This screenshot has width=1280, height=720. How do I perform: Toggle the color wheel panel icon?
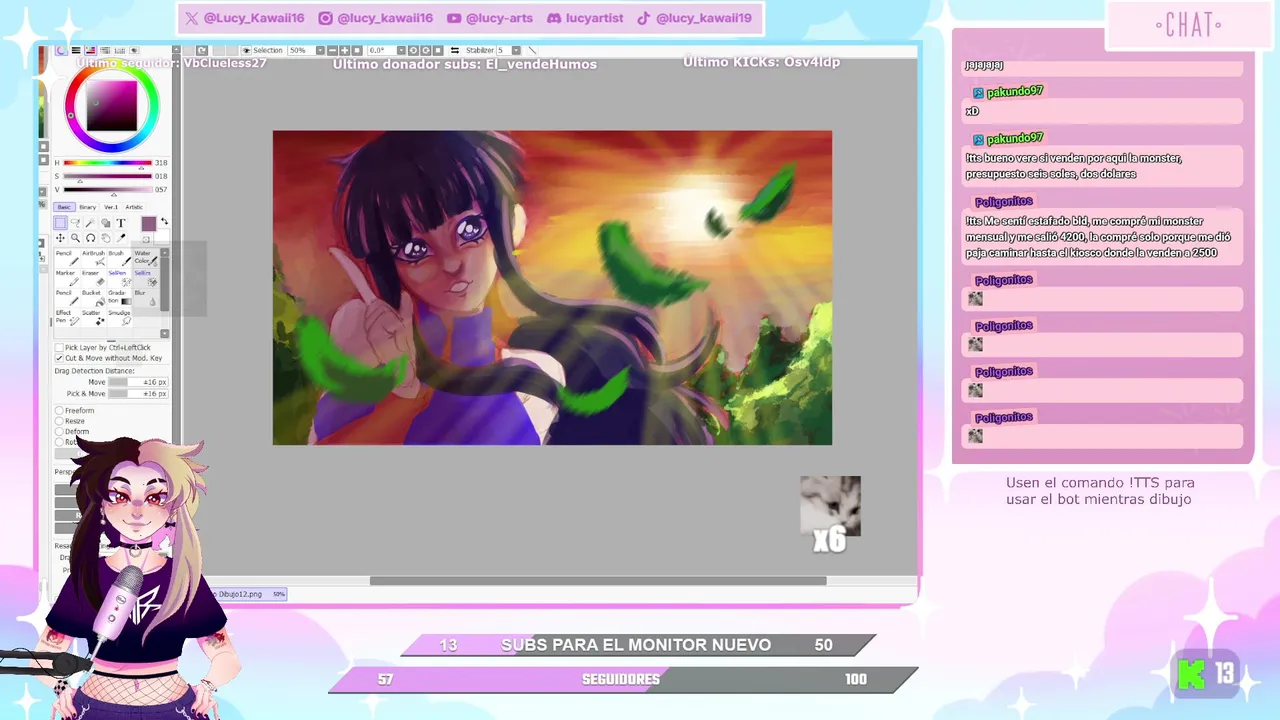point(60,50)
